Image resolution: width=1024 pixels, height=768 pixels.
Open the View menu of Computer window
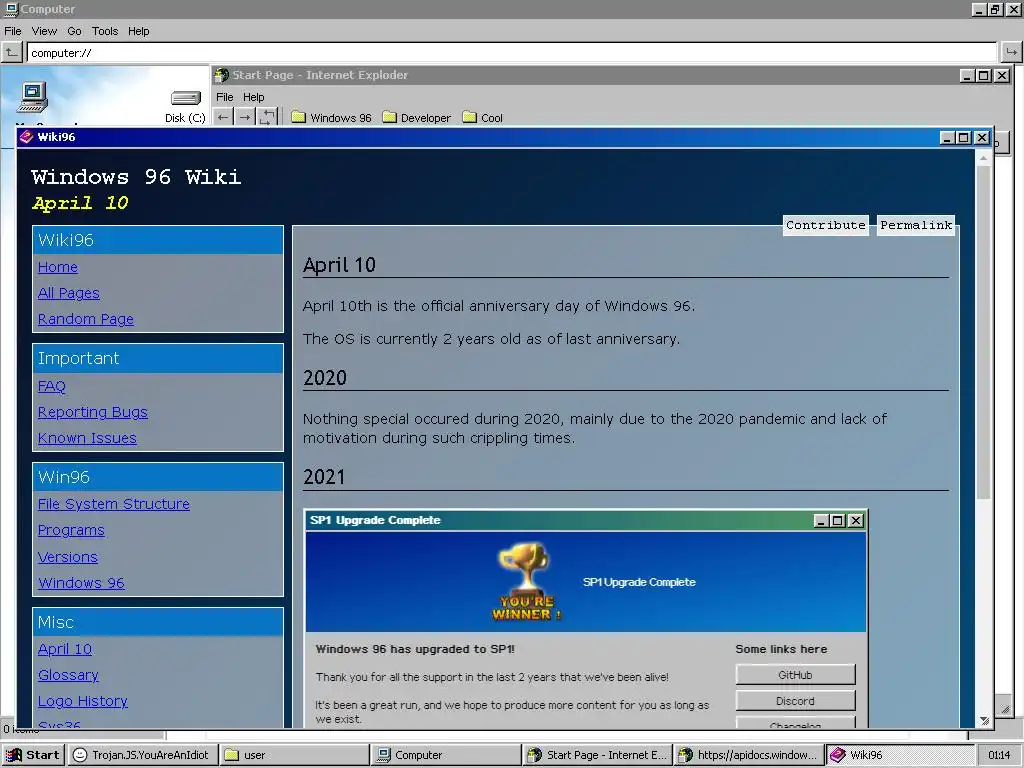(x=44, y=31)
